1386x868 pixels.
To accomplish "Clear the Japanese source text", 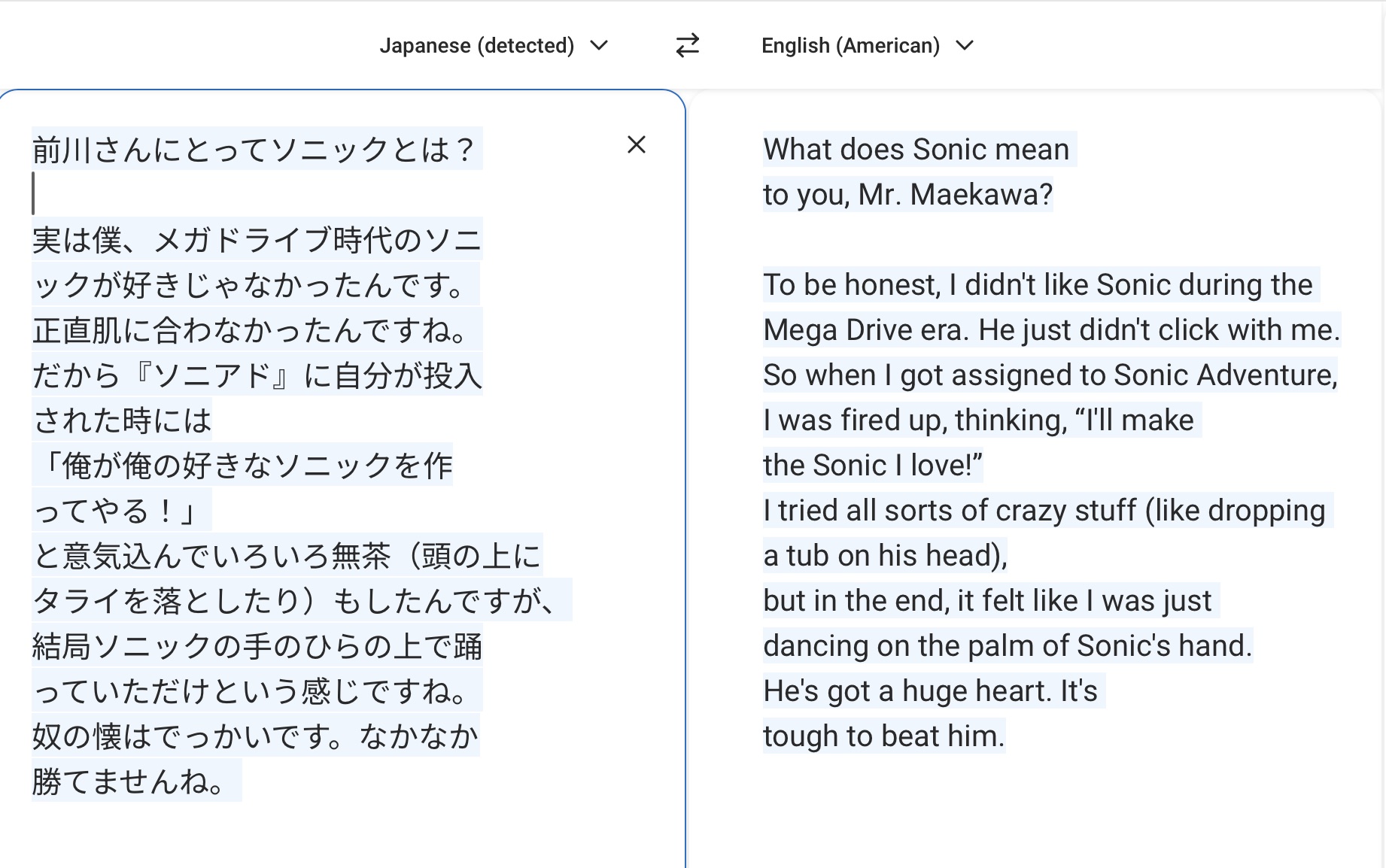I will pos(637,144).
